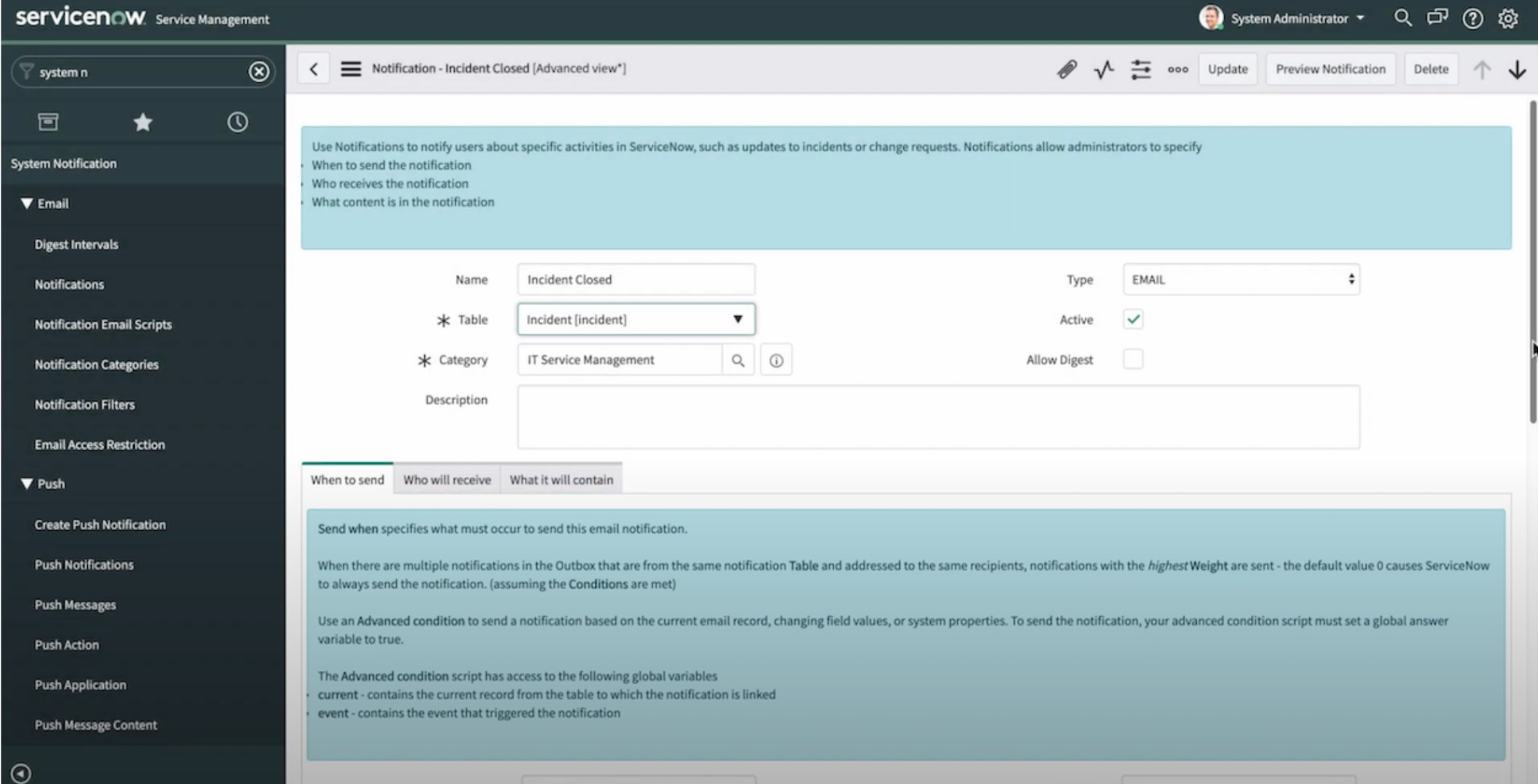Collapse the Email section in navigator
The height and width of the screenshot is (784, 1538).
point(27,203)
